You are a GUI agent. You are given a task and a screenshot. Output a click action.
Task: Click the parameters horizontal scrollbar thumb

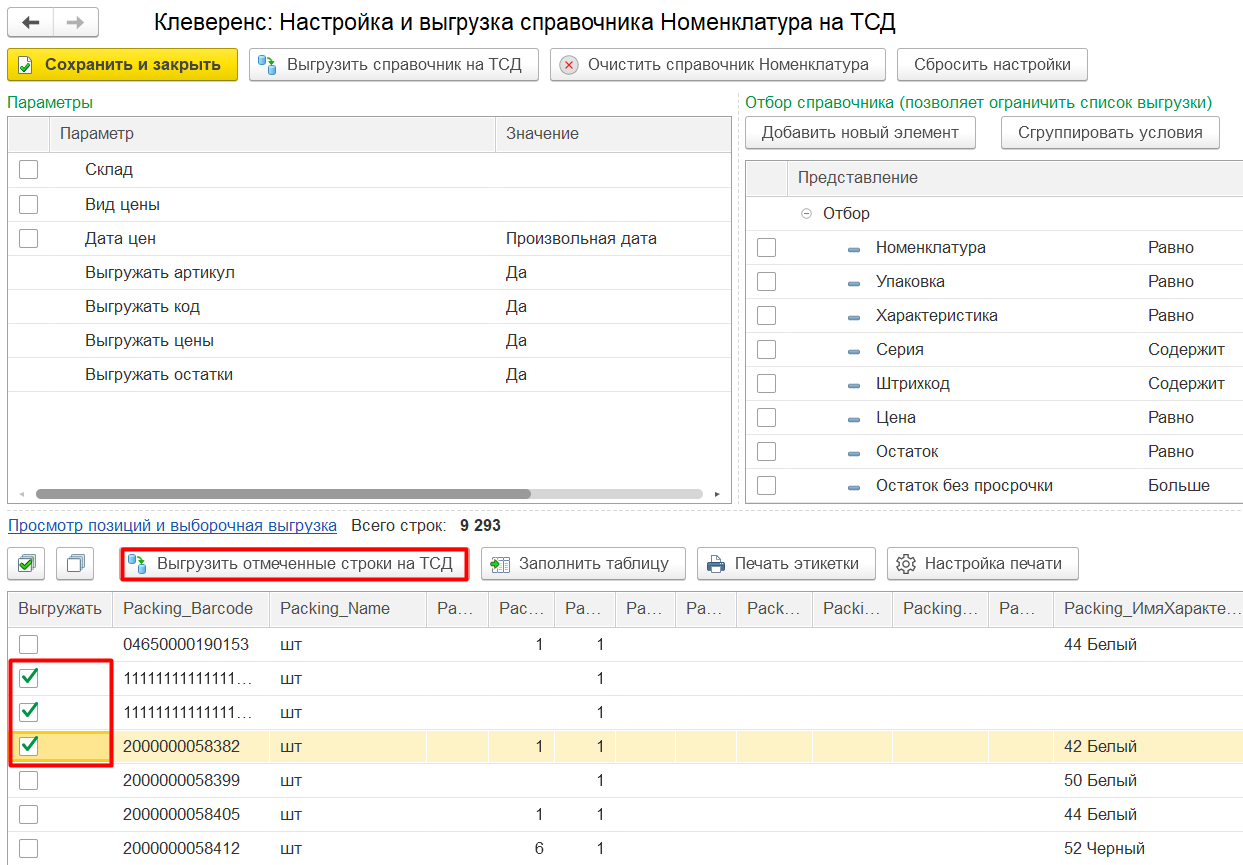click(x=283, y=494)
